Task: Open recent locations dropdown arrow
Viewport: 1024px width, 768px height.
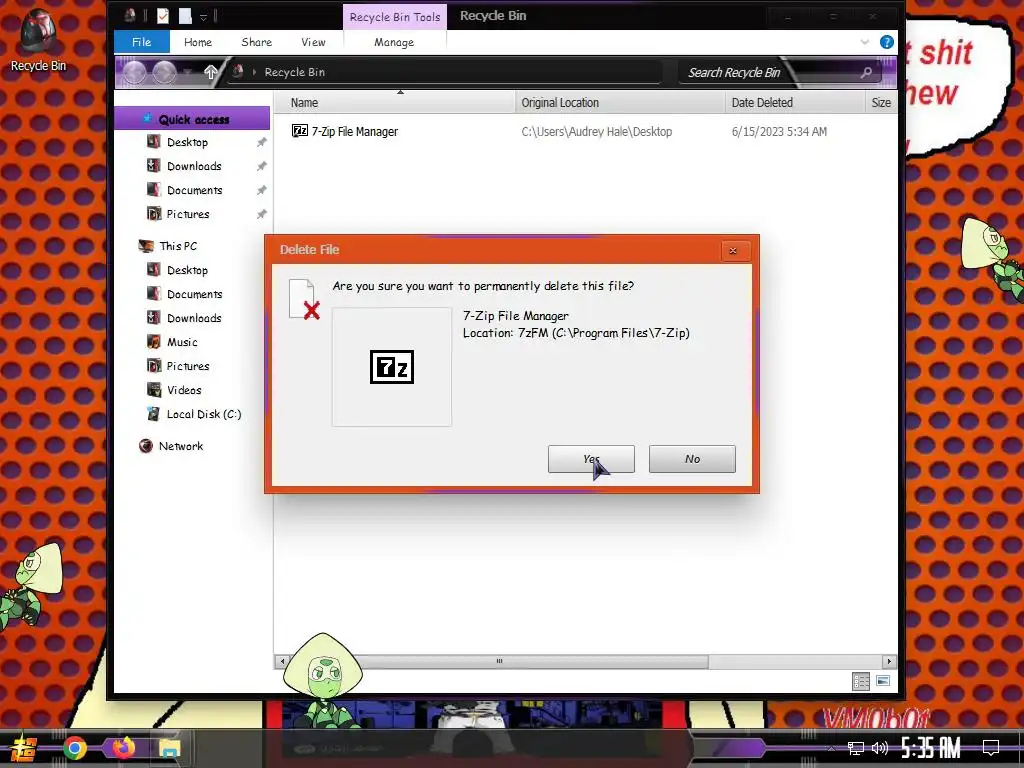Action: (x=188, y=72)
